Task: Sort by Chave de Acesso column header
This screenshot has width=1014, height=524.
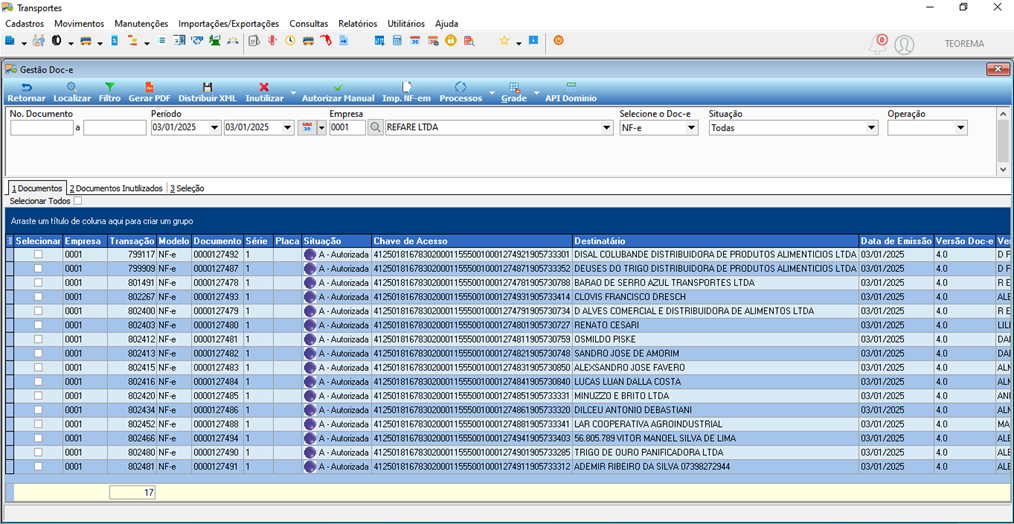Action: point(472,241)
